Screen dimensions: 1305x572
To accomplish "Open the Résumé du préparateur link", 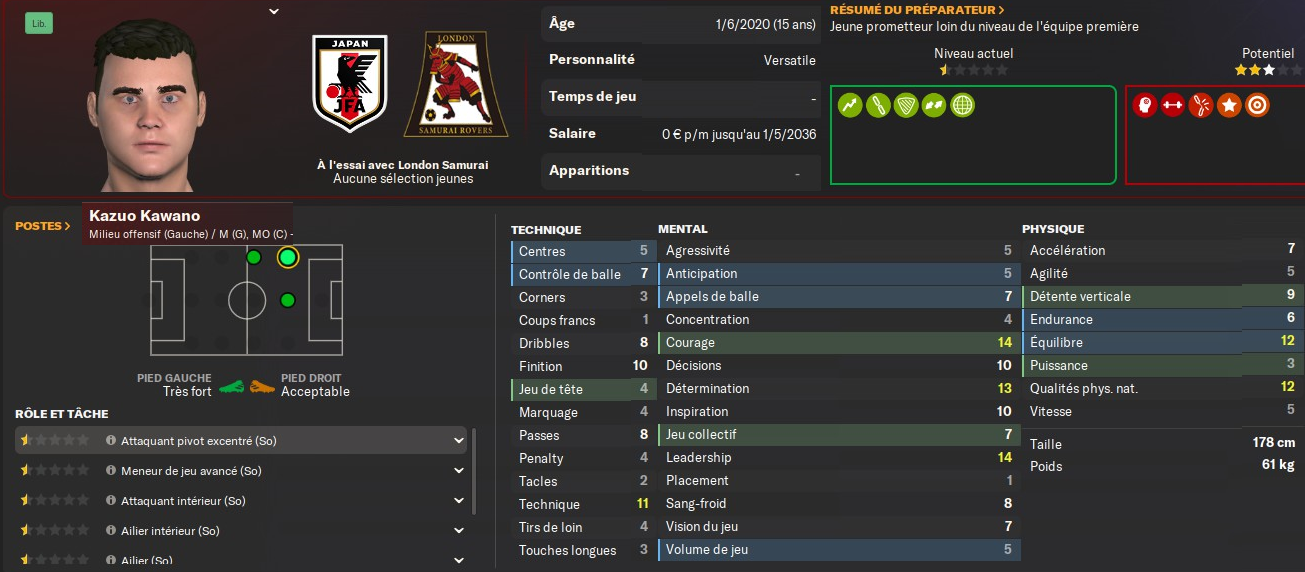I will [x=917, y=10].
